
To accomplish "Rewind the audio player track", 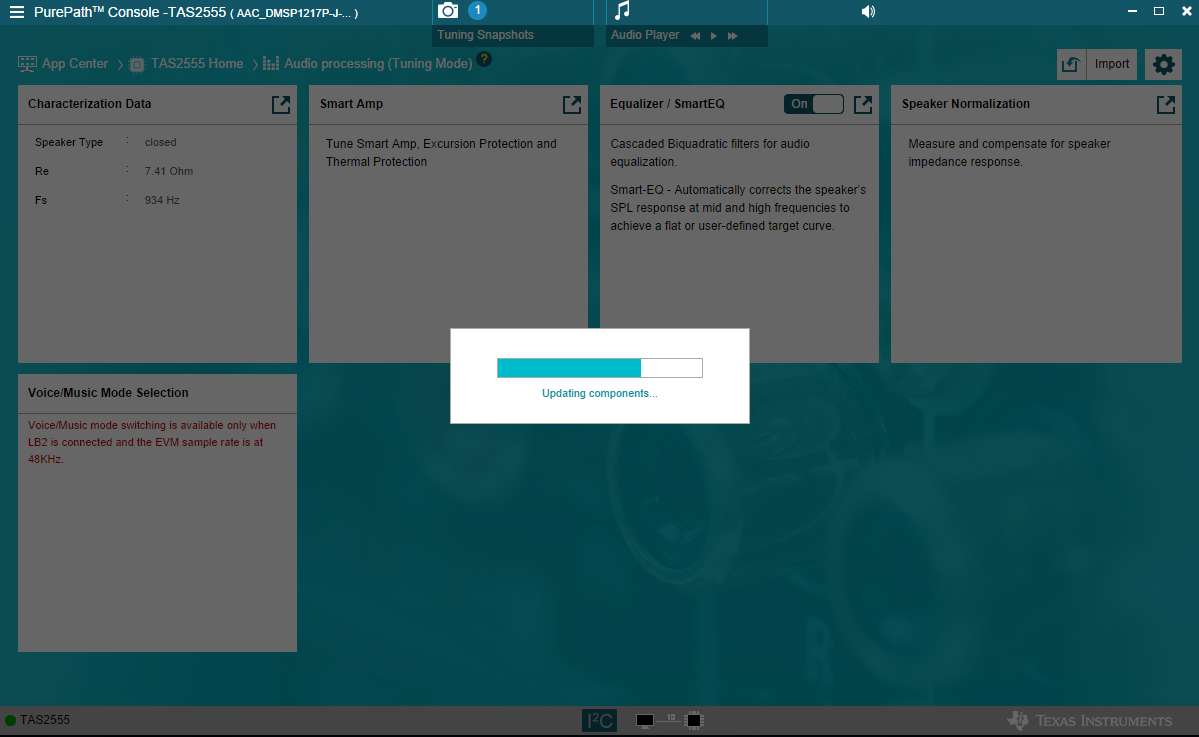I will [695, 36].
